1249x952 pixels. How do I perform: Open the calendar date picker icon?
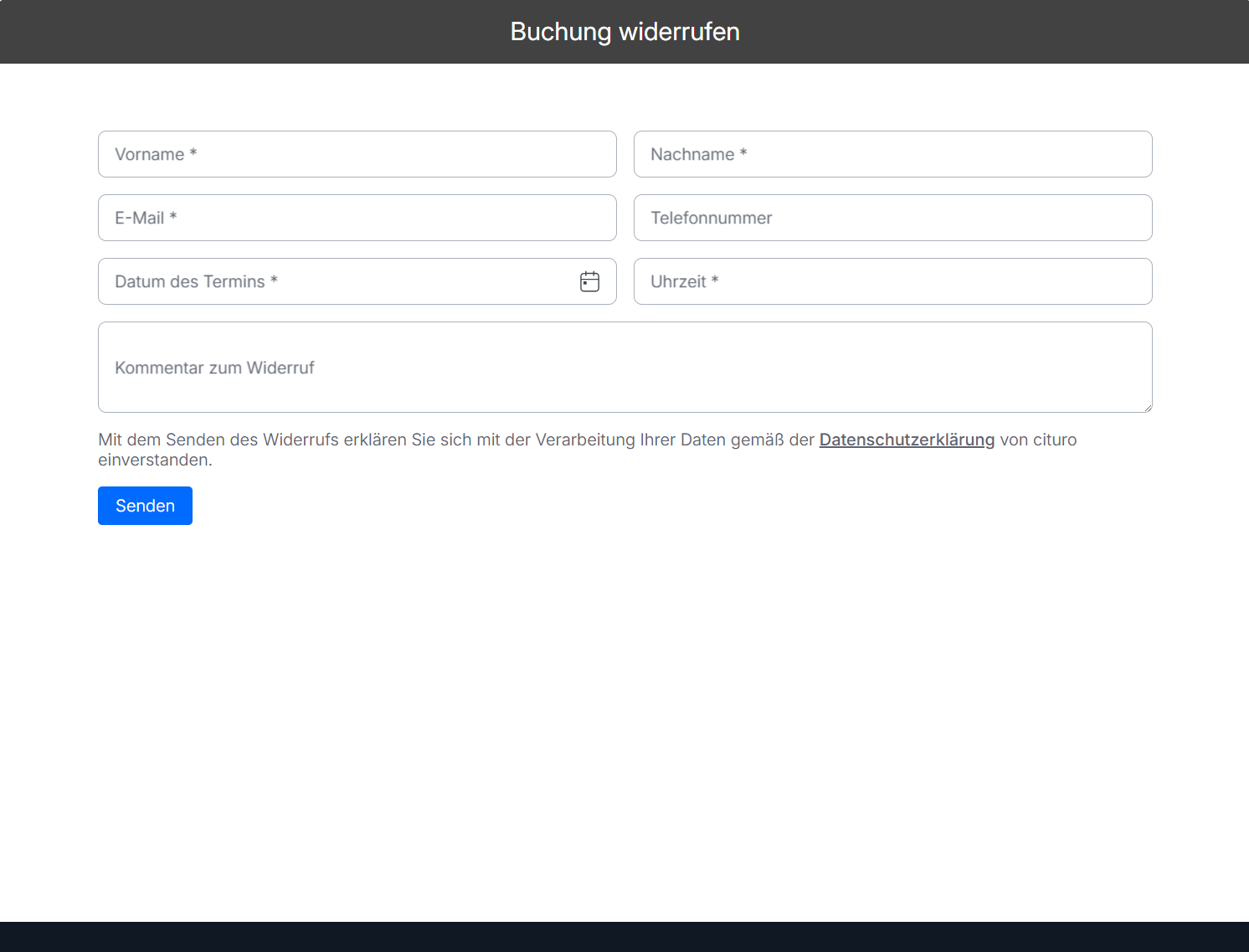[x=589, y=281]
